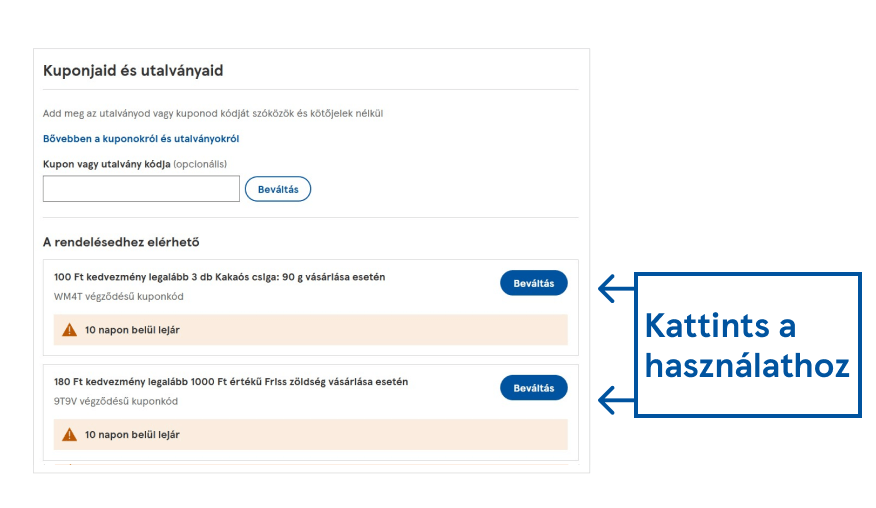Click lower arrow pointing to second Beváltás
The width and height of the screenshot is (876, 508).
tap(616, 400)
